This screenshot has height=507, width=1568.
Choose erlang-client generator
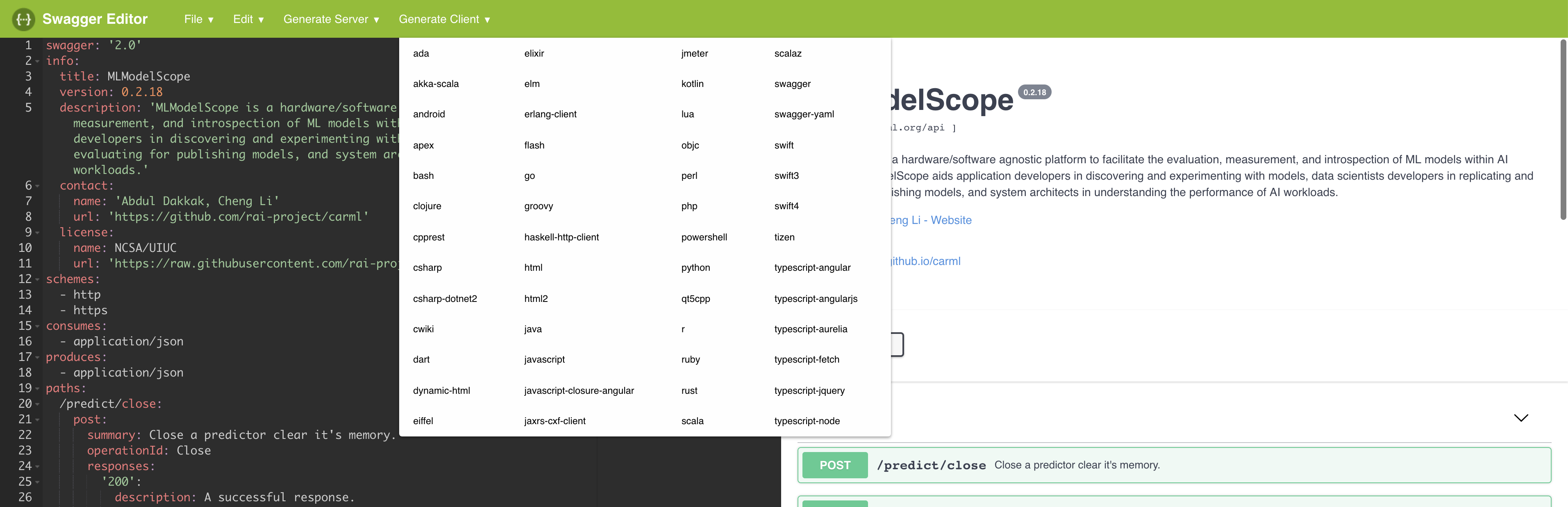(x=550, y=114)
